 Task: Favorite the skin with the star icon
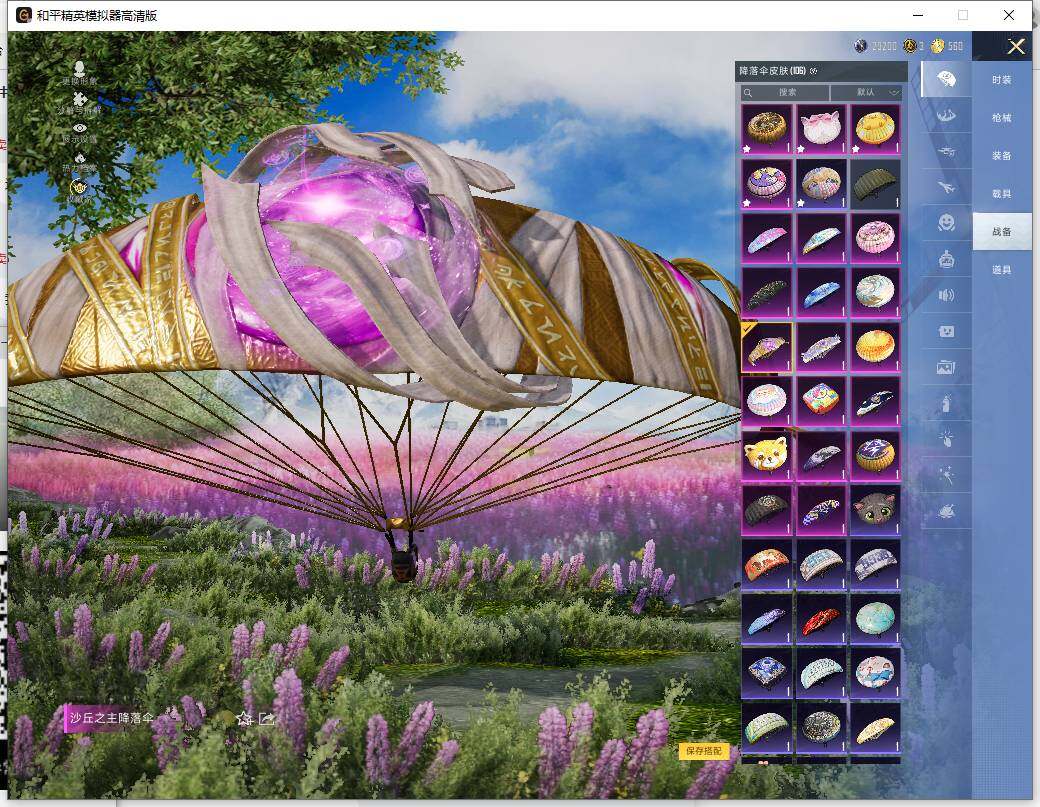click(x=244, y=718)
